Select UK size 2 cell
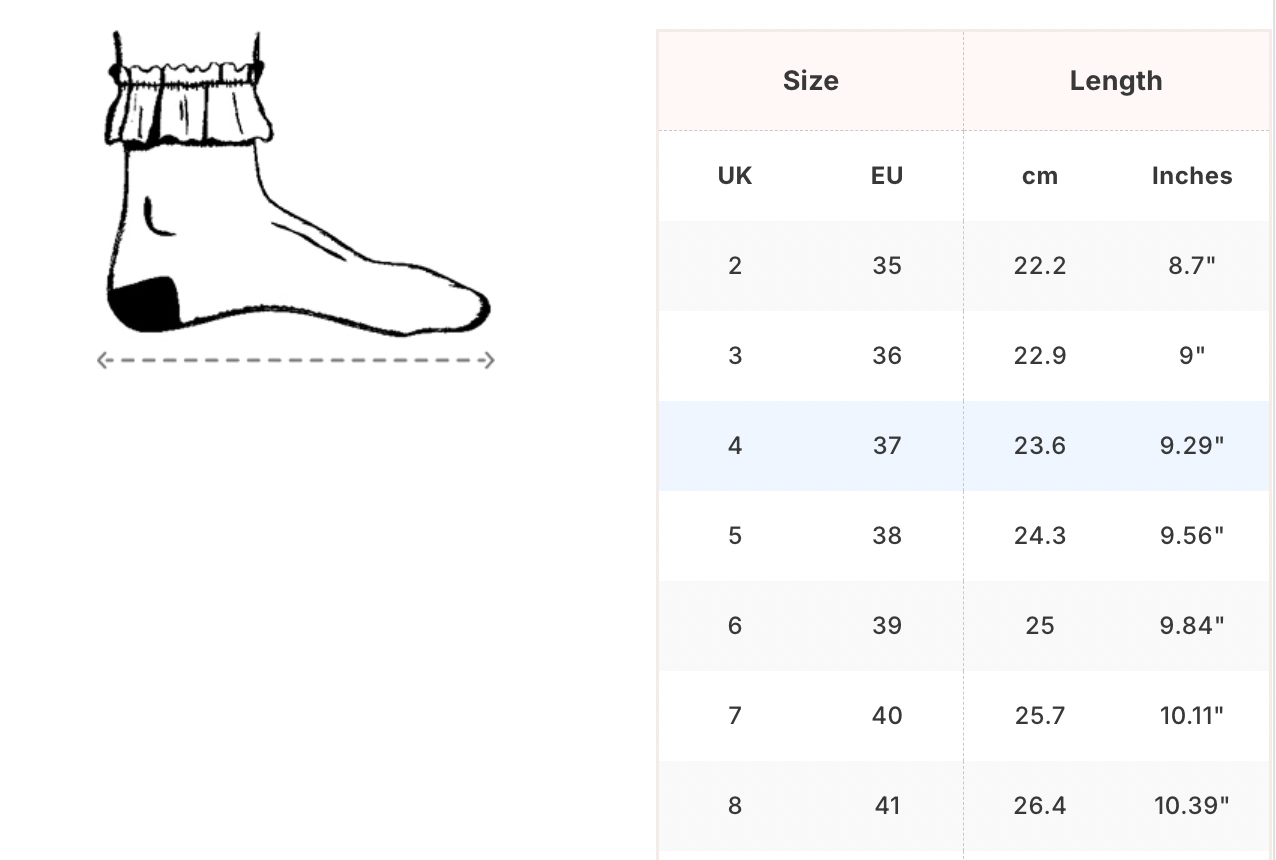 tap(735, 266)
